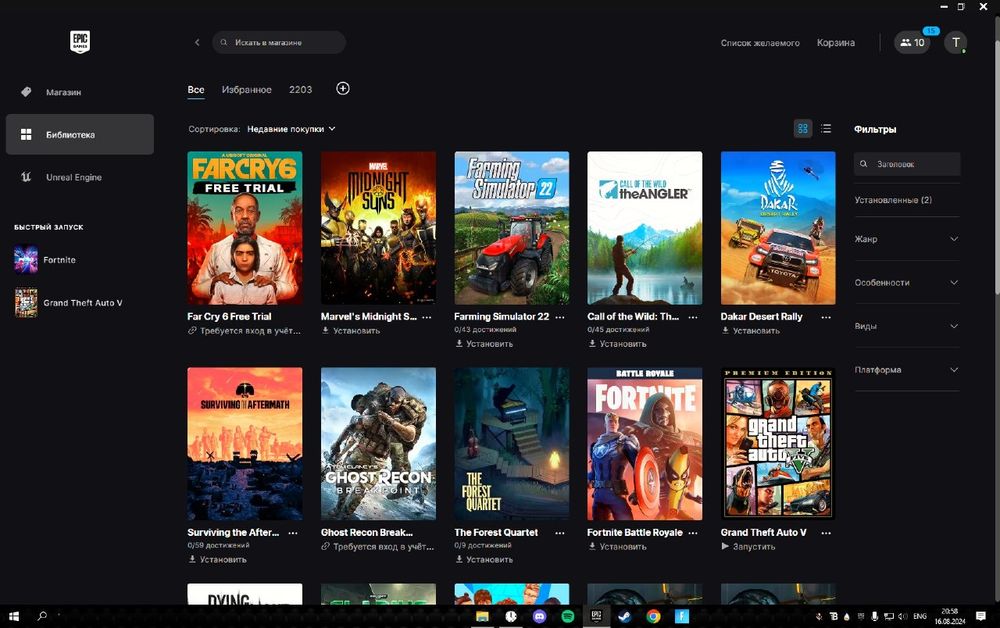Open Fortnite Battle Royale cover art
The height and width of the screenshot is (628, 1000).
(645, 444)
